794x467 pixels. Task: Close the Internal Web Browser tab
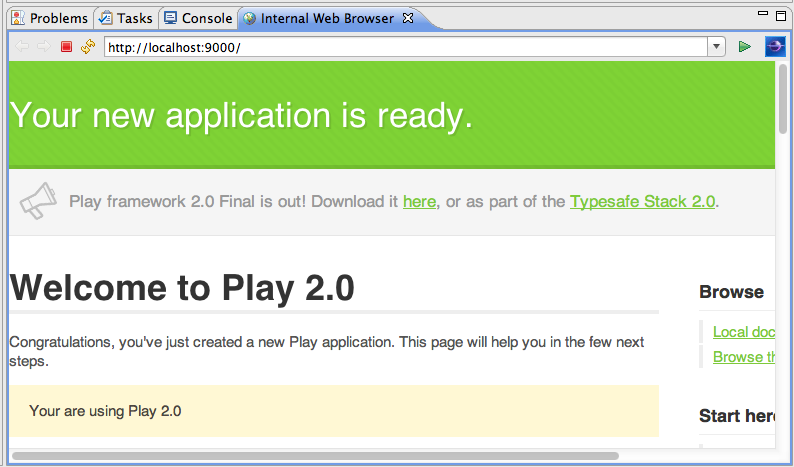[408, 18]
